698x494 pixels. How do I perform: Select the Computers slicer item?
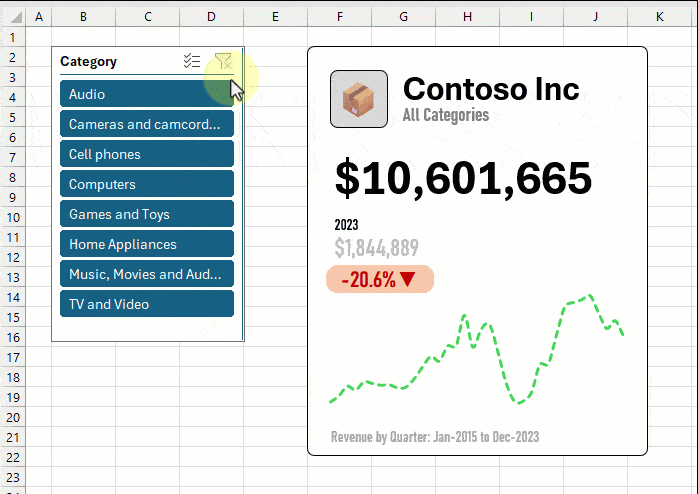pyautogui.click(x=147, y=184)
